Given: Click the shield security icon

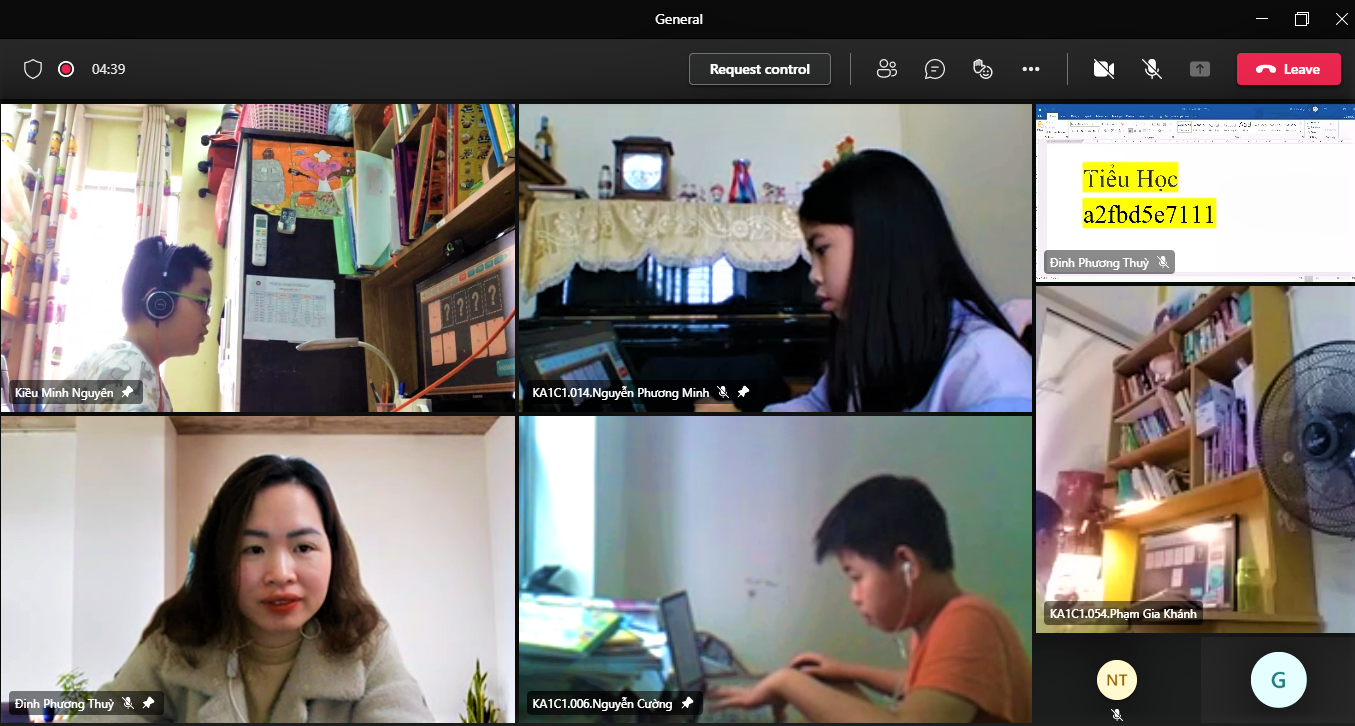Looking at the screenshot, I should coord(33,69).
